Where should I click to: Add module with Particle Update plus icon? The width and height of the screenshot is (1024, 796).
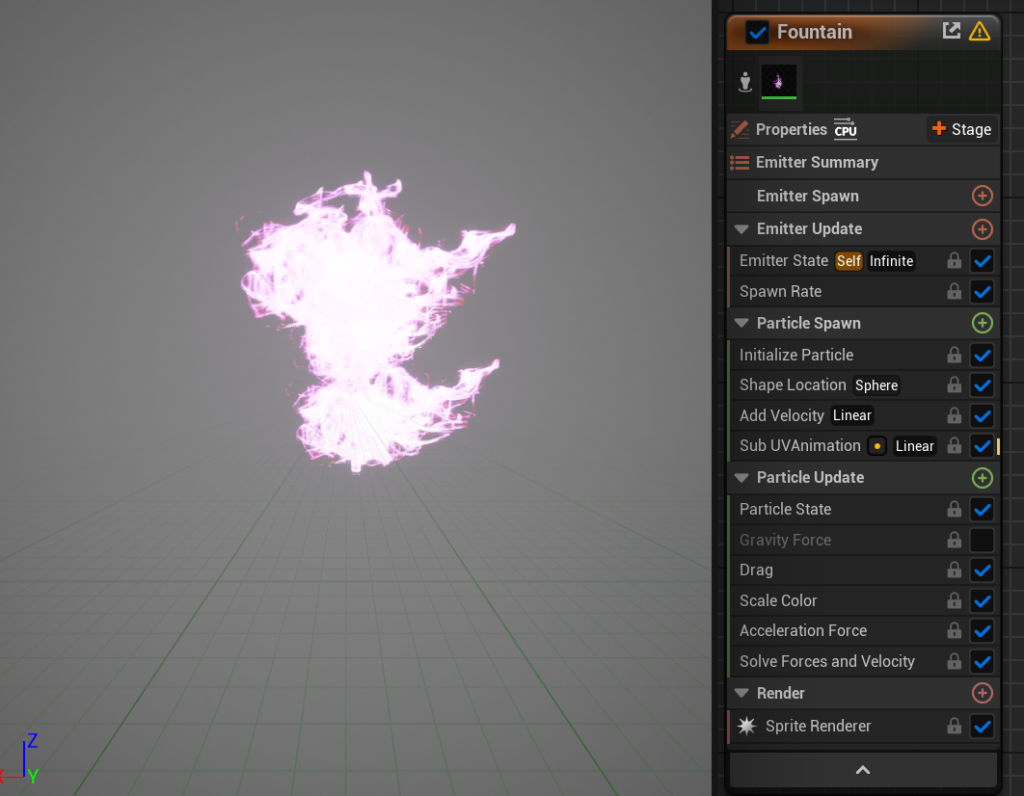(982, 478)
